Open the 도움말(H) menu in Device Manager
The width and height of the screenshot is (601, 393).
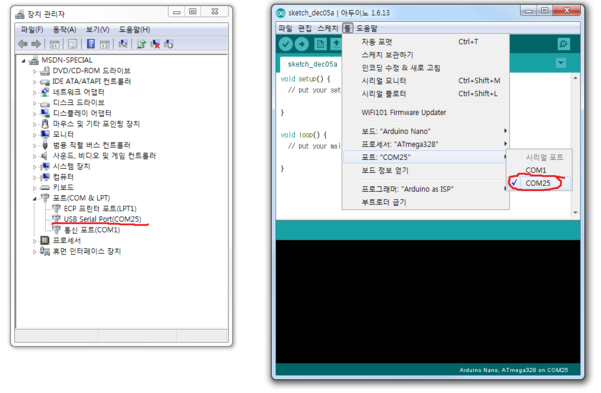[134, 30]
